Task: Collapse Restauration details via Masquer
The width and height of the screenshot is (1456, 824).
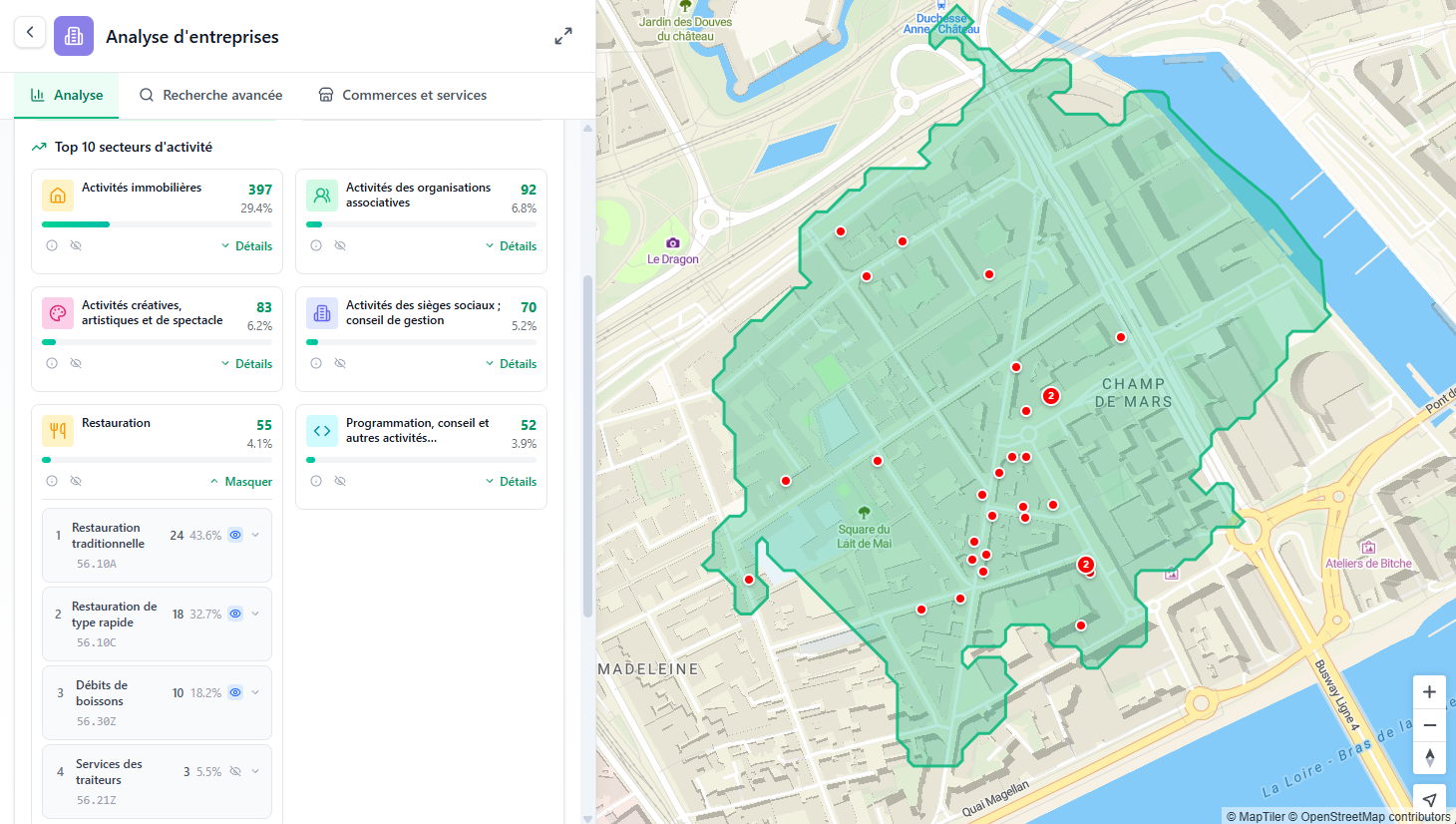Action: [240, 480]
